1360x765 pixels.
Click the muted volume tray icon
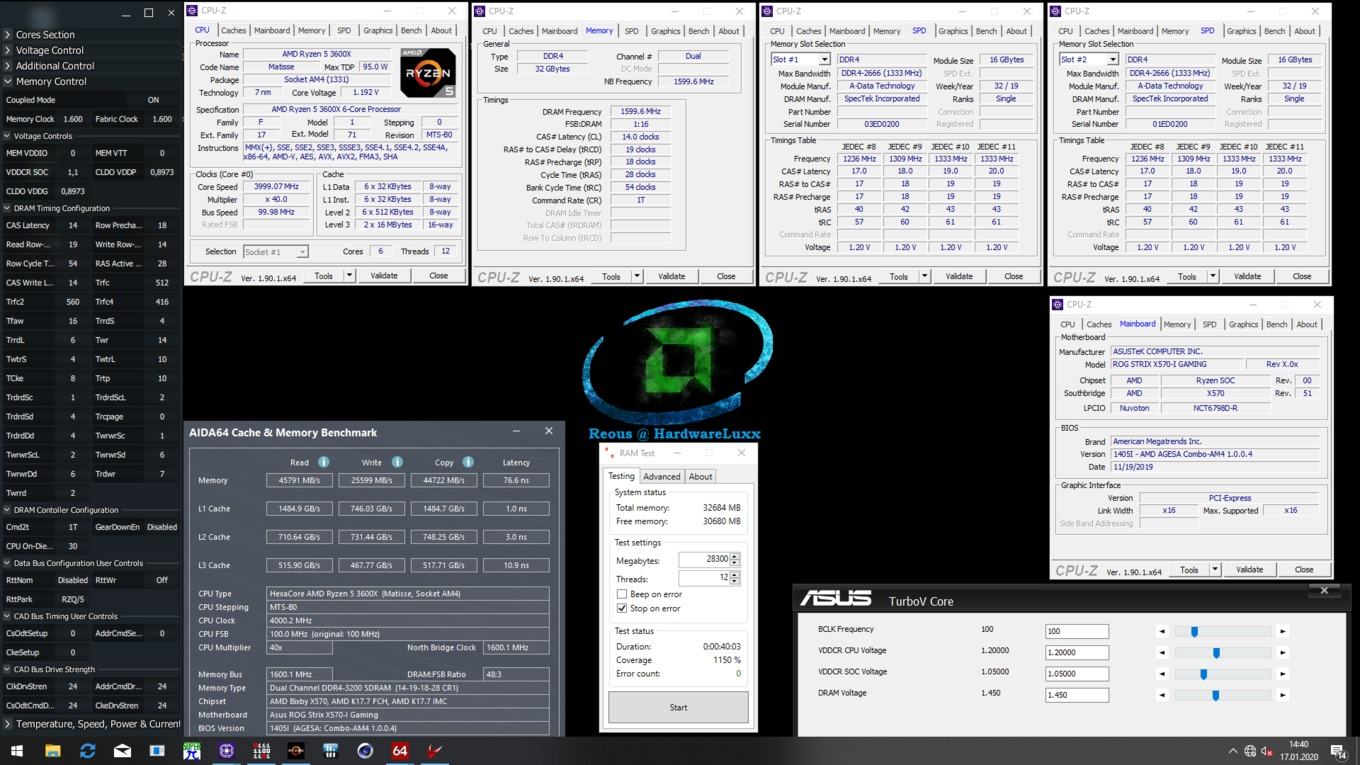tap(1267, 751)
